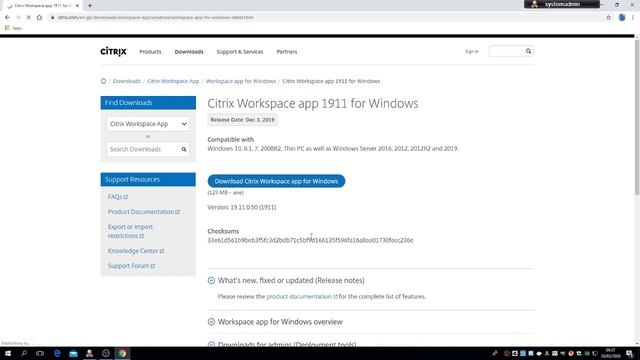Open the Product Documentation sidebar link
Screen dimensions: 640x360
point(144,212)
